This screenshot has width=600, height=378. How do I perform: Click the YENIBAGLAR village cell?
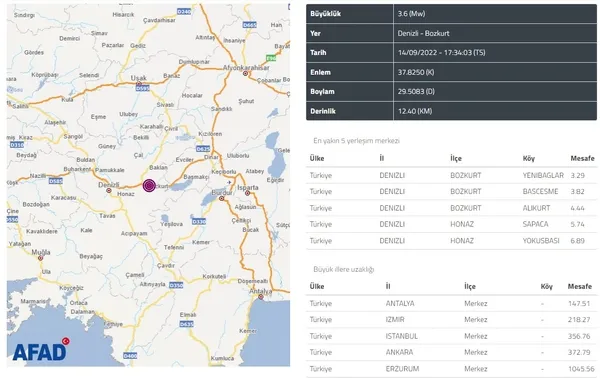(x=543, y=176)
